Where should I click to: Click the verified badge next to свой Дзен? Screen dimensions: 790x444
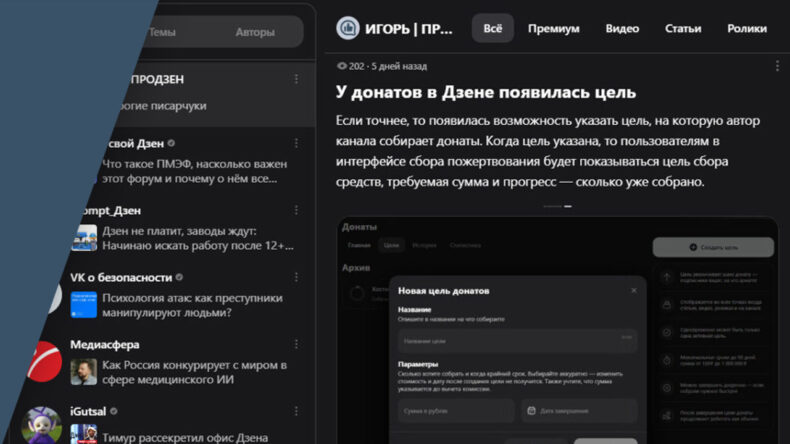[x=171, y=143]
